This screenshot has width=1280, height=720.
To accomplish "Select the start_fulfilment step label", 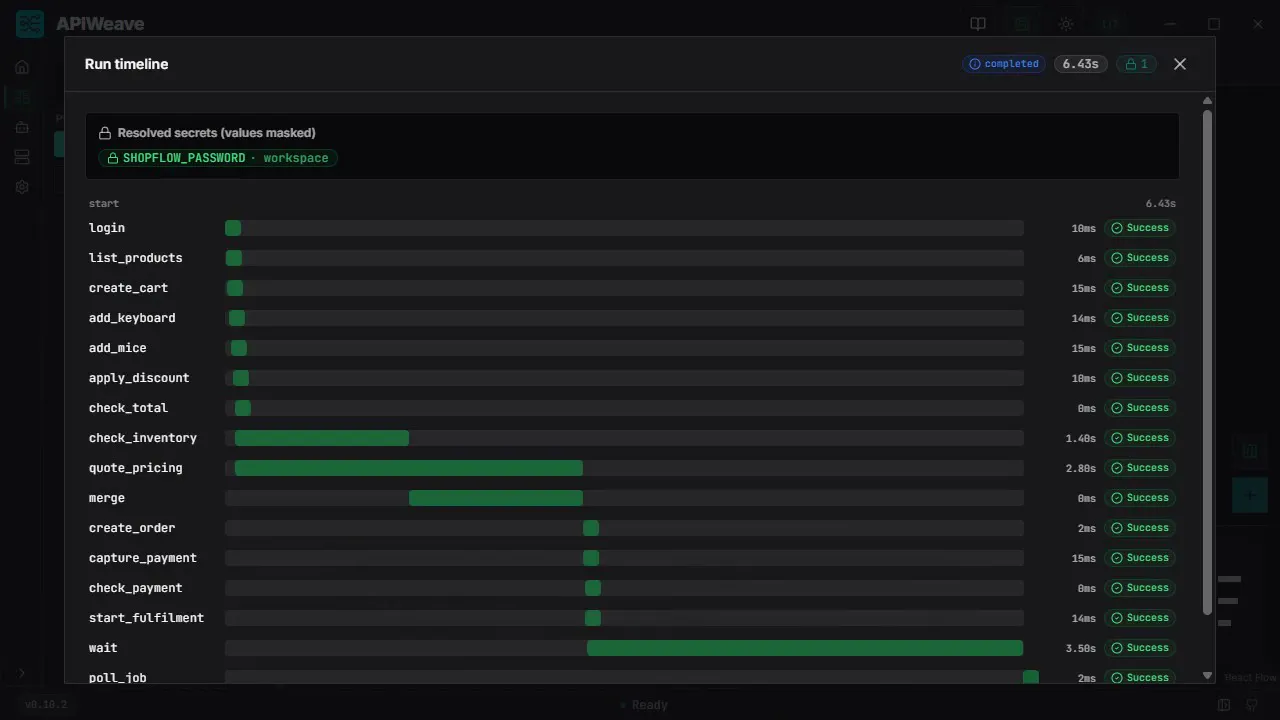I will coord(146,618).
